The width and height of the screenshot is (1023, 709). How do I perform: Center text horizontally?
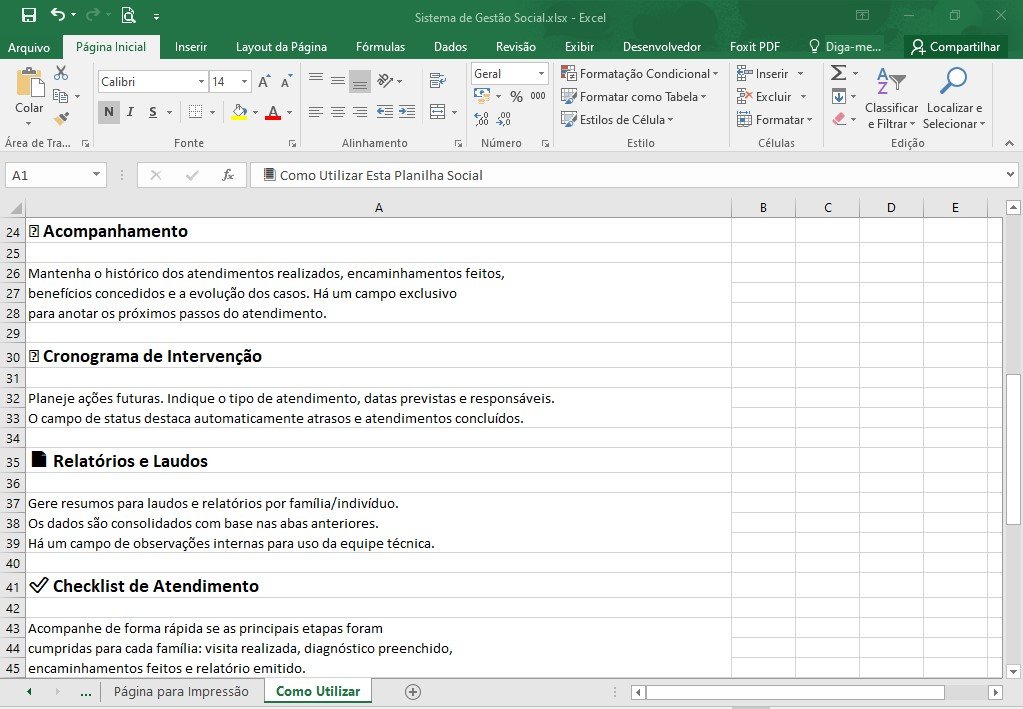pos(338,112)
